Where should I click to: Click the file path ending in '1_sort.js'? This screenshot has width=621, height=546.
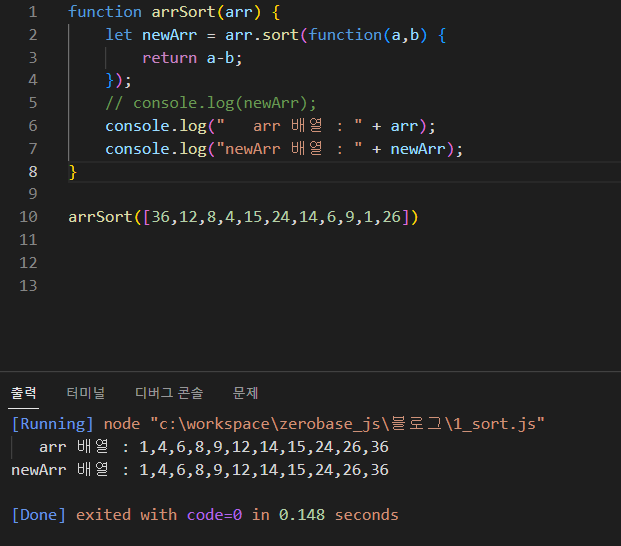point(348,424)
